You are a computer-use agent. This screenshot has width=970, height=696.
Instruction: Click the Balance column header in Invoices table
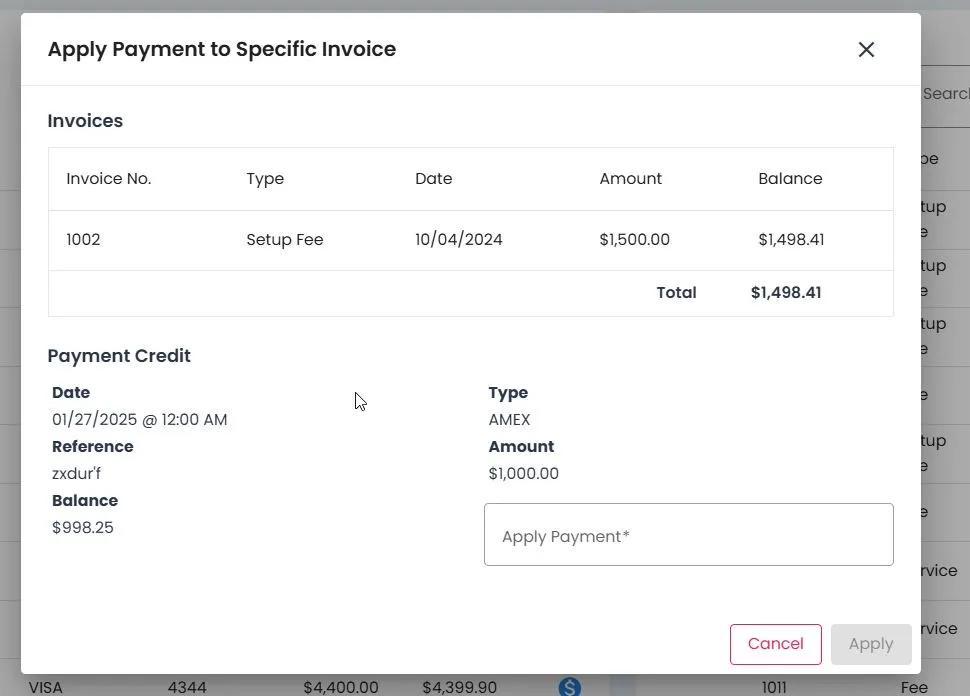point(790,179)
